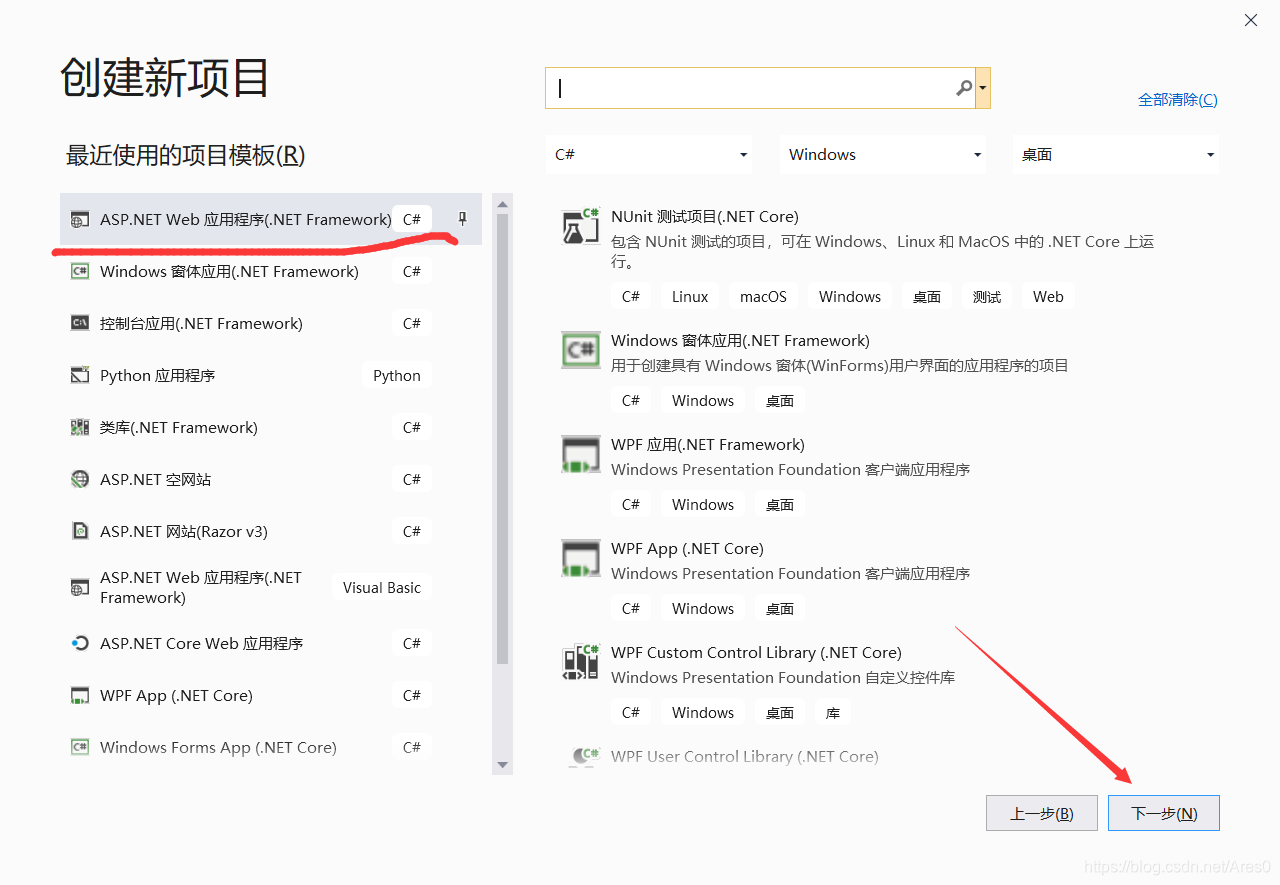Click the ASP.NET 空网站 globe icon

(79, 479)
